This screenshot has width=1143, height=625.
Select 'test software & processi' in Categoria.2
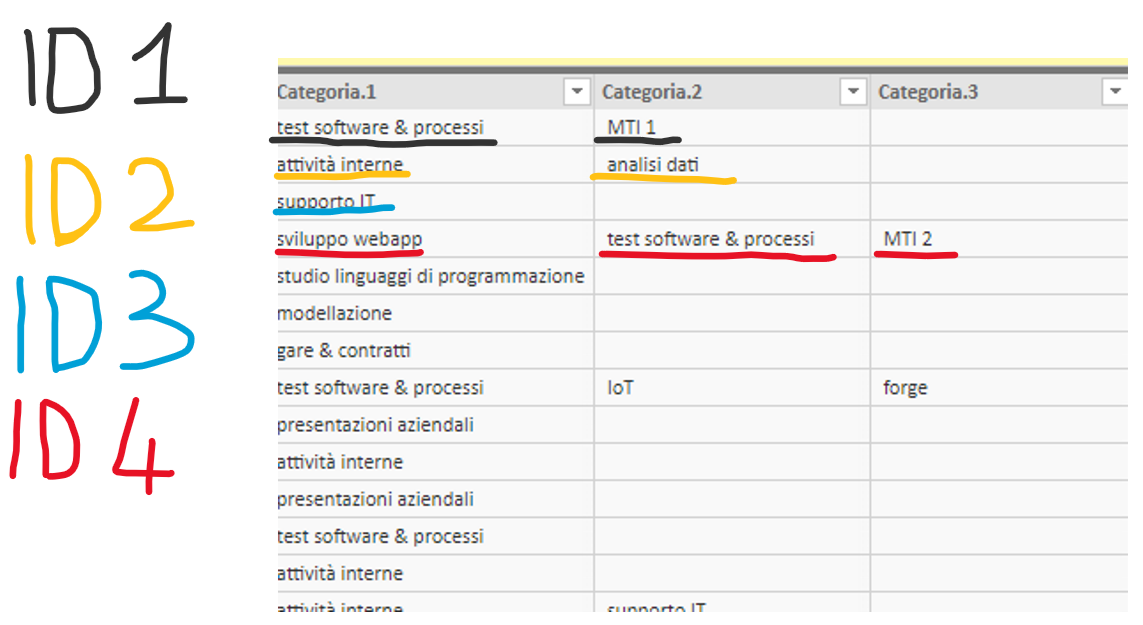[x=733, y=239]
